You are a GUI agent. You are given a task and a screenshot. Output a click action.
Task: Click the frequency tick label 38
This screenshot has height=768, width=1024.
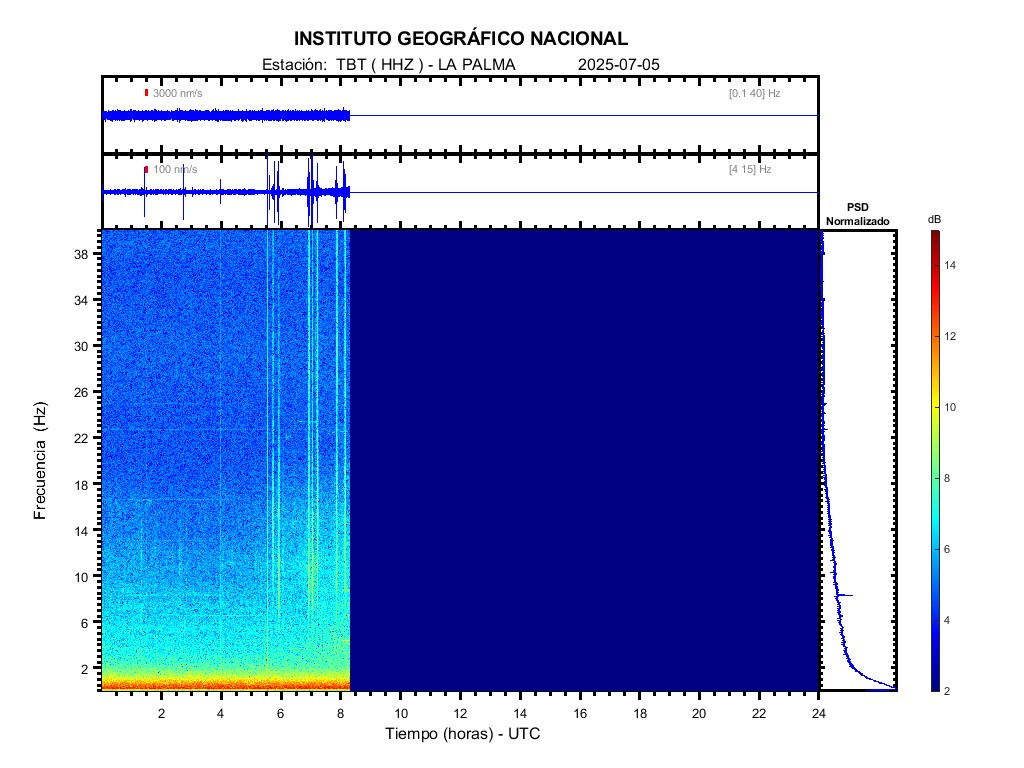click(81, 255)
